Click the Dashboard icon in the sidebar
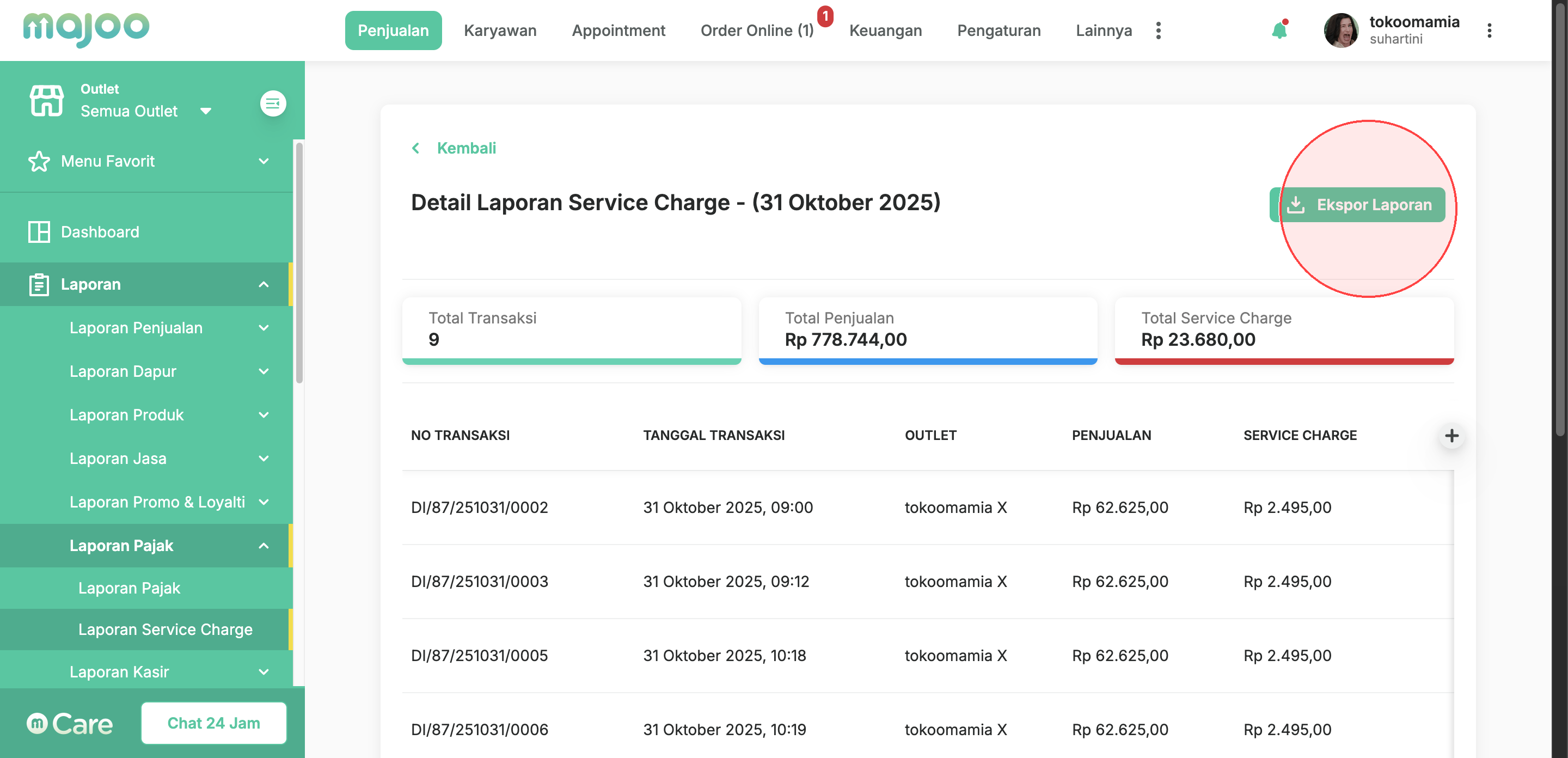Viewport: 1568px width, 758px height. (x=39, y=232)
